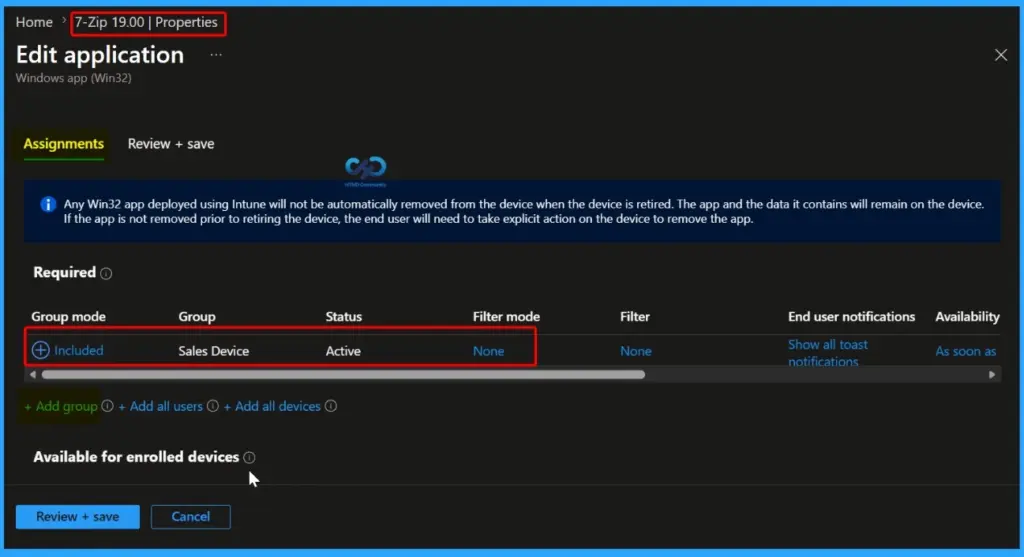Click info icon beside Add all devices
1024x557 pixels.
[x=331, y=406]
